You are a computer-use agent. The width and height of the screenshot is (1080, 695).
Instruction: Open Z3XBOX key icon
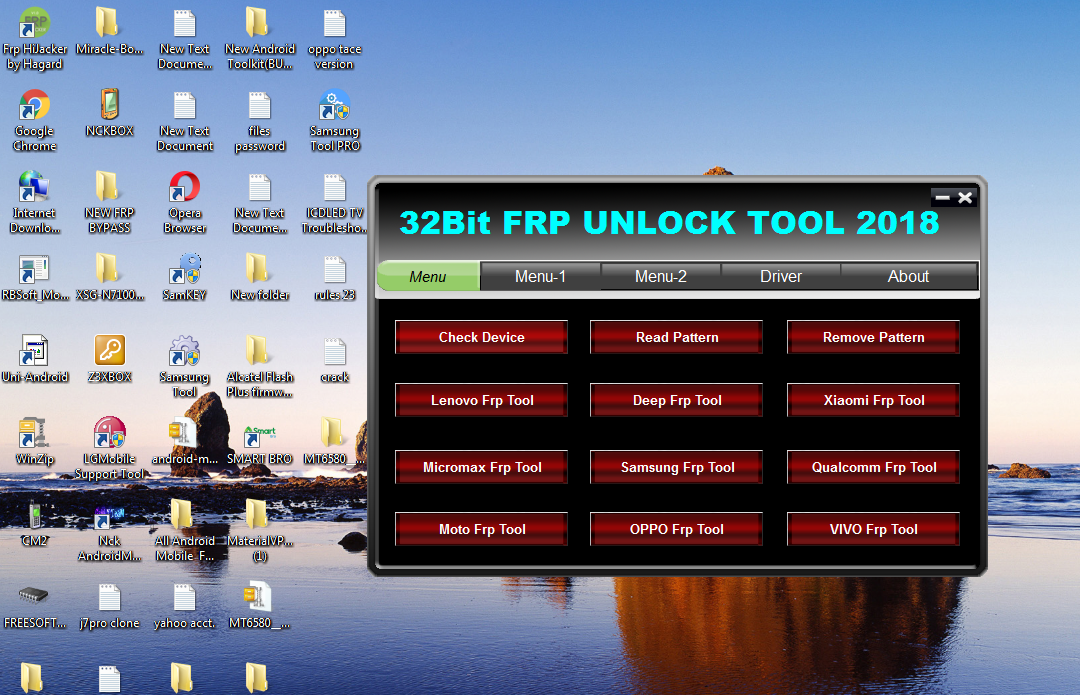coord(109,359)
